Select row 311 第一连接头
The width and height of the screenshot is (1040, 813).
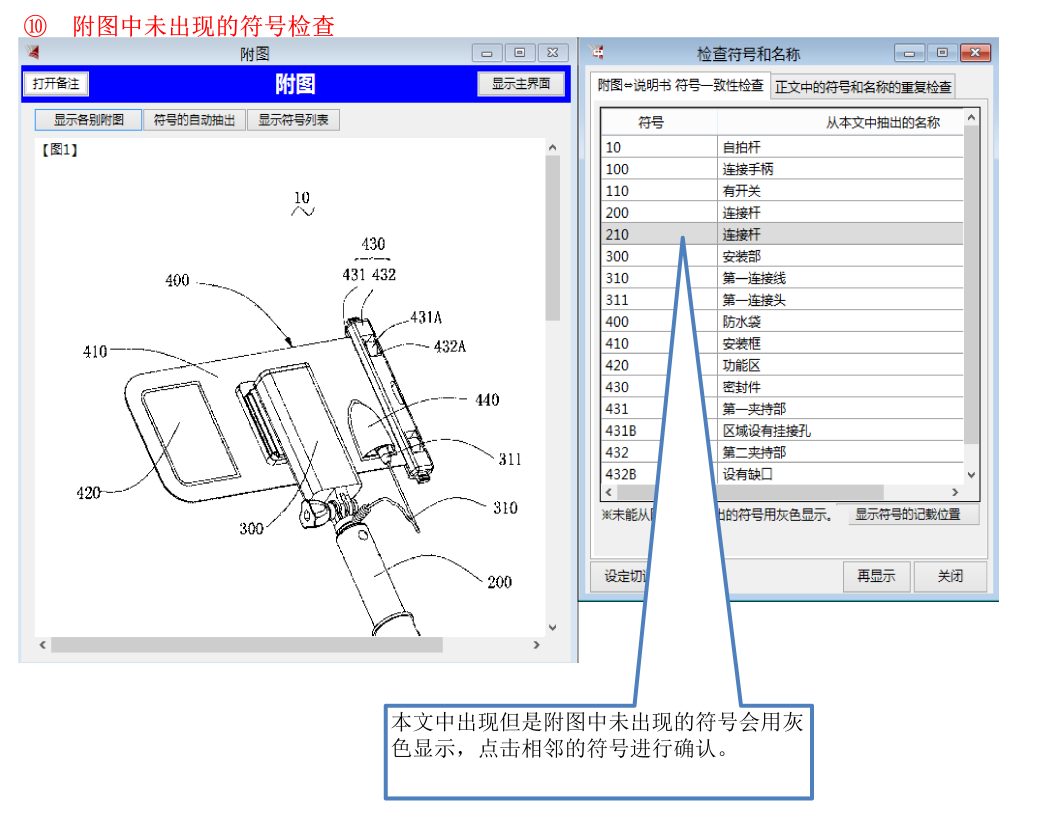pyautogui.click(x=782, y=300)
